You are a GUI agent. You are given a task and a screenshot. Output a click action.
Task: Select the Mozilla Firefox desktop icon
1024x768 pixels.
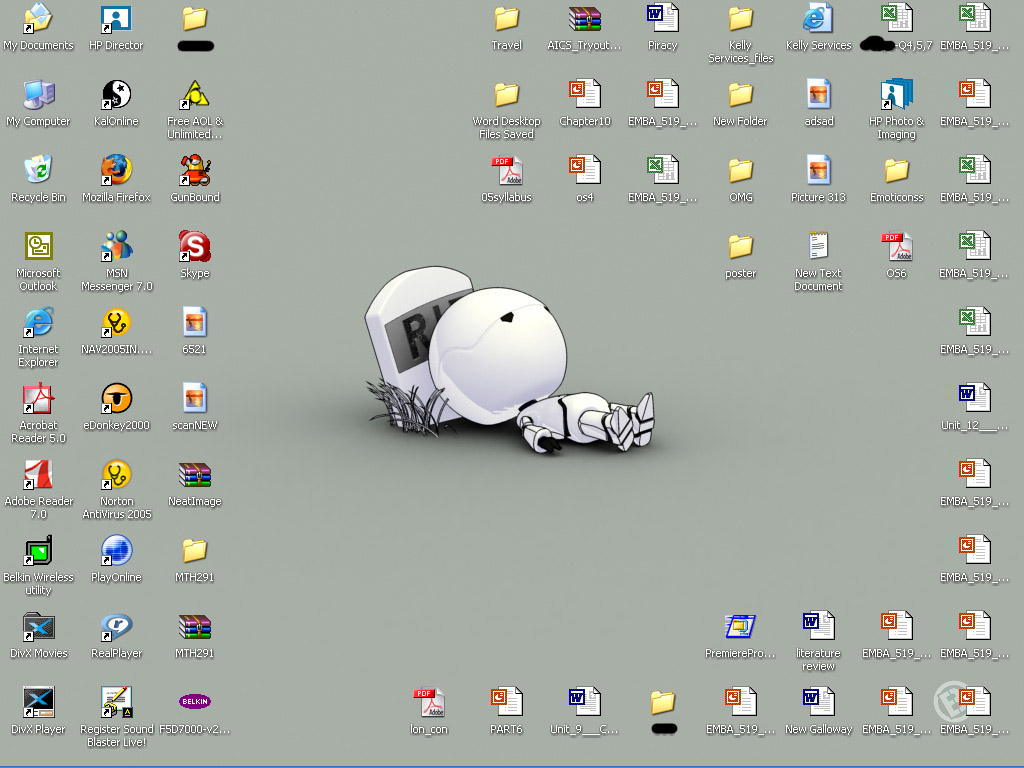(x=116, y=171)
